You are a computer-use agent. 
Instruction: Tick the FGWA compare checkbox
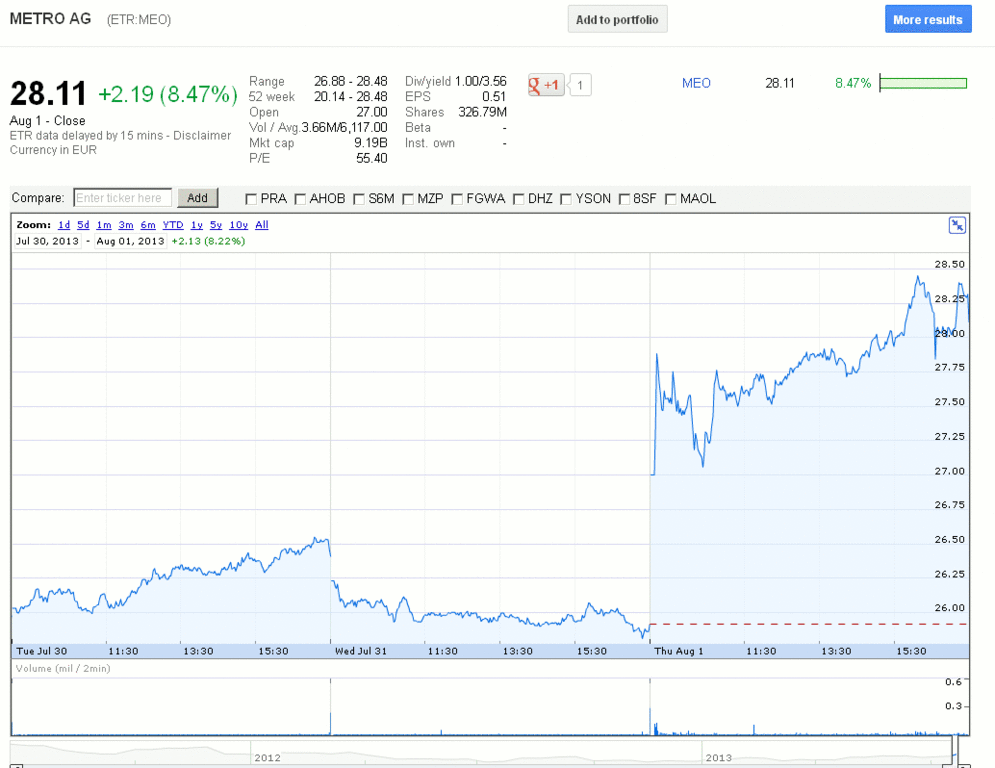457,199
